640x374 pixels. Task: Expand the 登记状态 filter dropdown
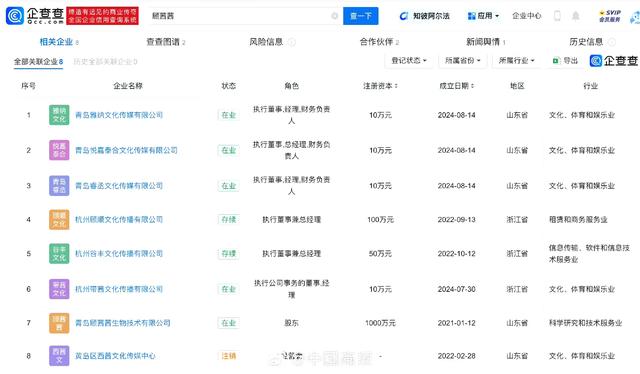(x=409, y=61)
